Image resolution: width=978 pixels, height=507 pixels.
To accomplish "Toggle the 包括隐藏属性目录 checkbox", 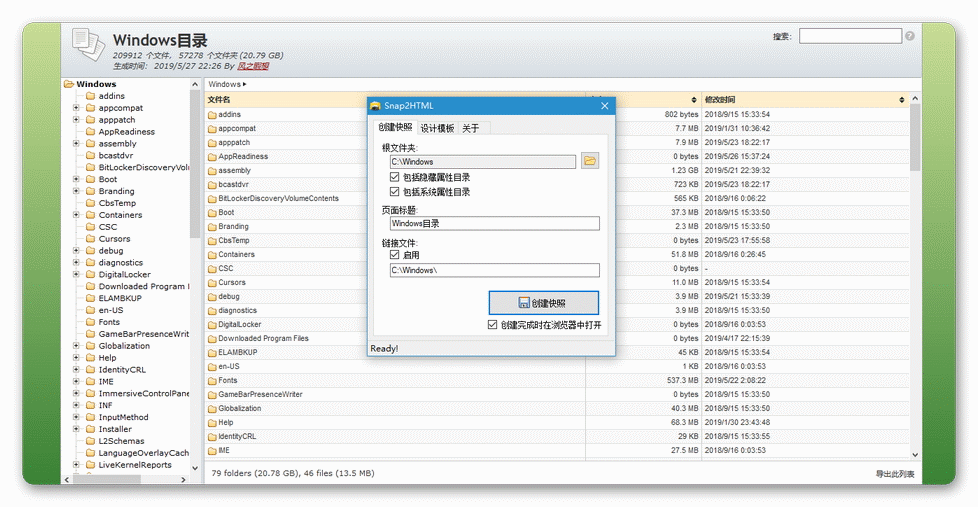I will coord(394,177).
